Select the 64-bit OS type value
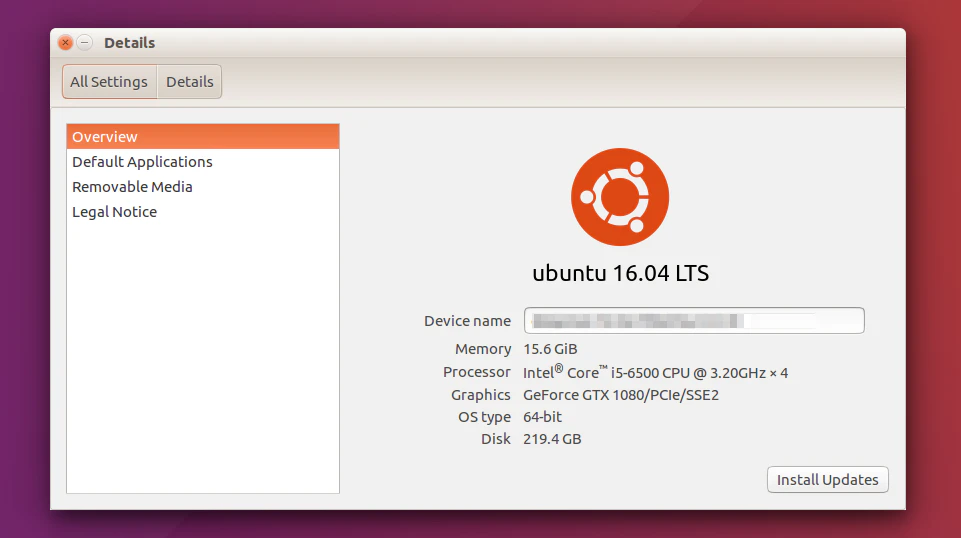 [542, 417]
